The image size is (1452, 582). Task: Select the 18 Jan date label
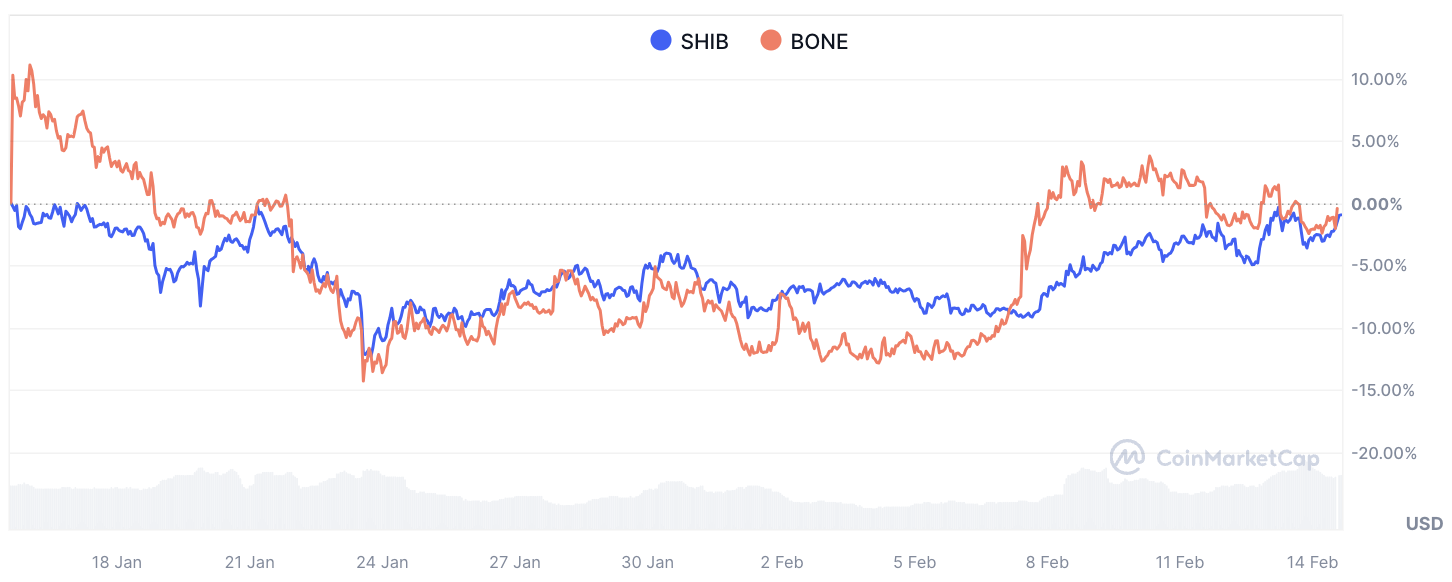(x=115, y=562)
